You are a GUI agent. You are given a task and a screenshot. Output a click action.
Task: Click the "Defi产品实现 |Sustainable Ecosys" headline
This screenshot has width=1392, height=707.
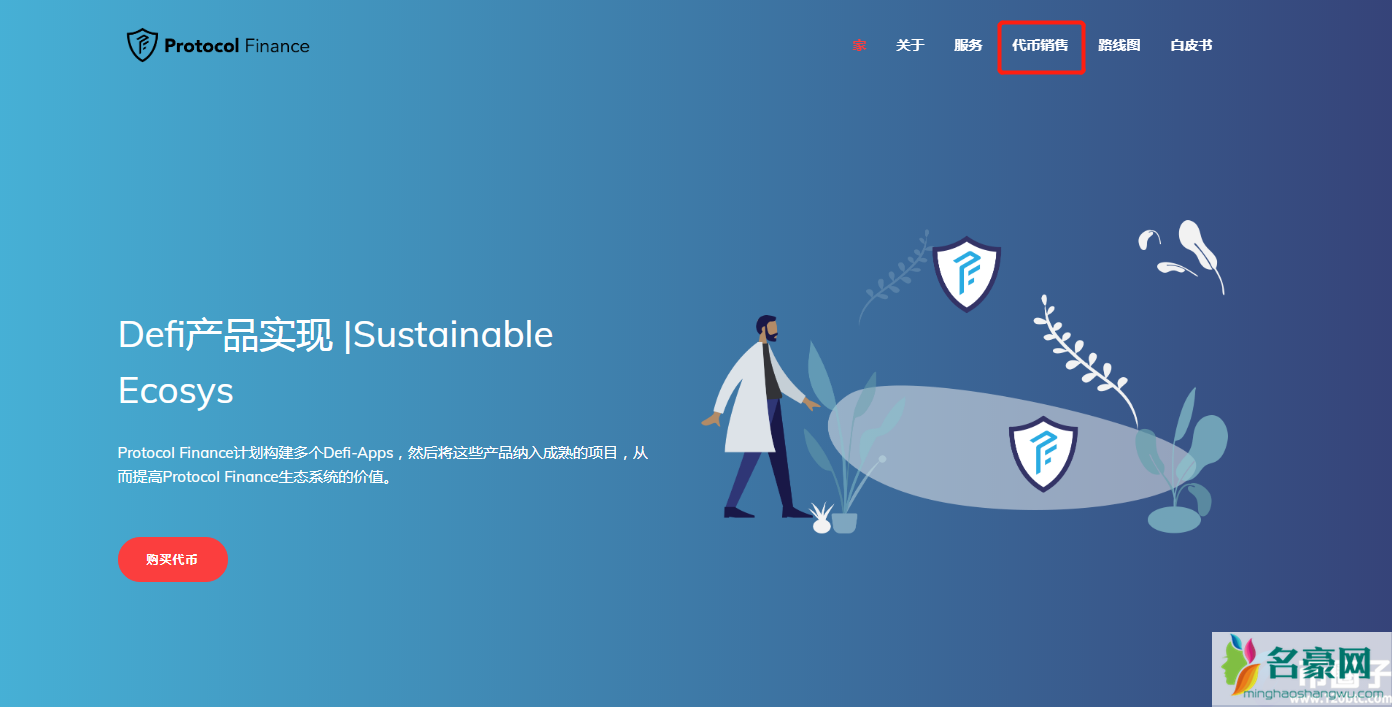(336, 362)
